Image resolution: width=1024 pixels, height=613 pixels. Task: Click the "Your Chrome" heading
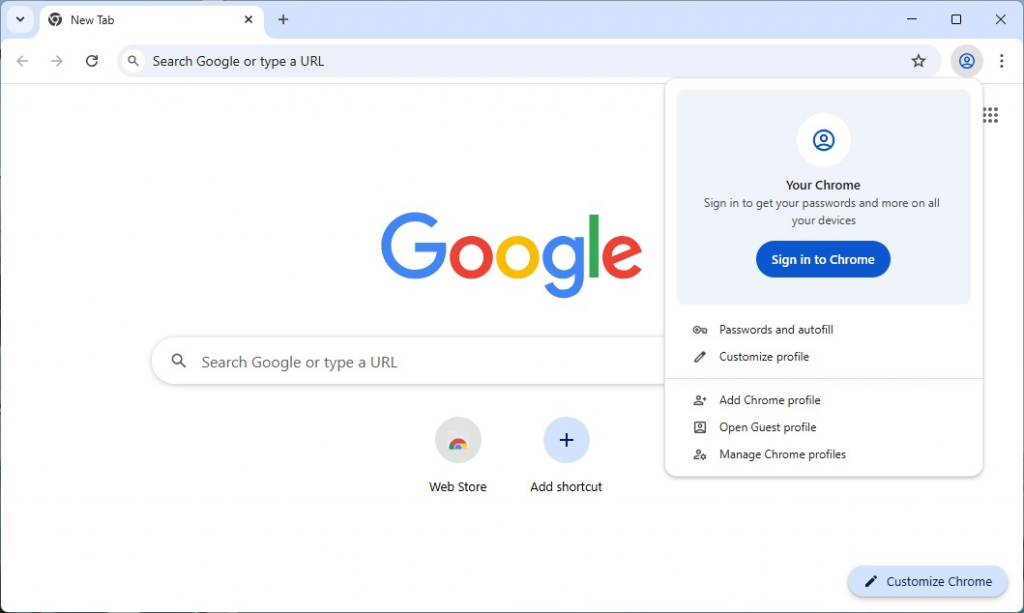[823, 185]
